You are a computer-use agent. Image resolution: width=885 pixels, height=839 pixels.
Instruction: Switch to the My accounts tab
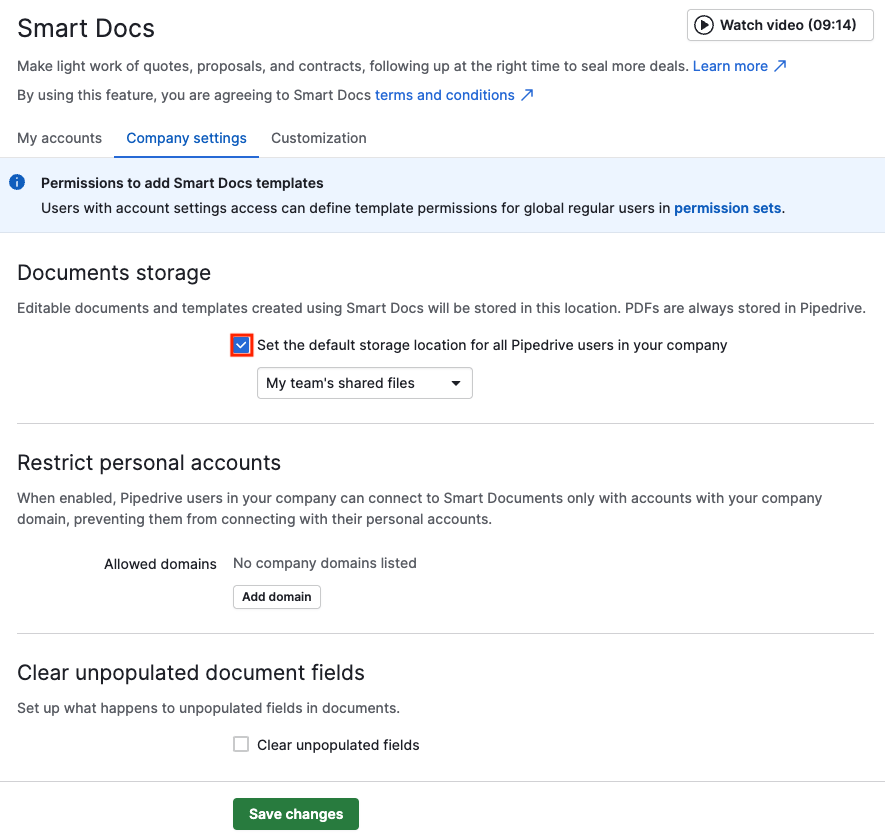point(59,138)
